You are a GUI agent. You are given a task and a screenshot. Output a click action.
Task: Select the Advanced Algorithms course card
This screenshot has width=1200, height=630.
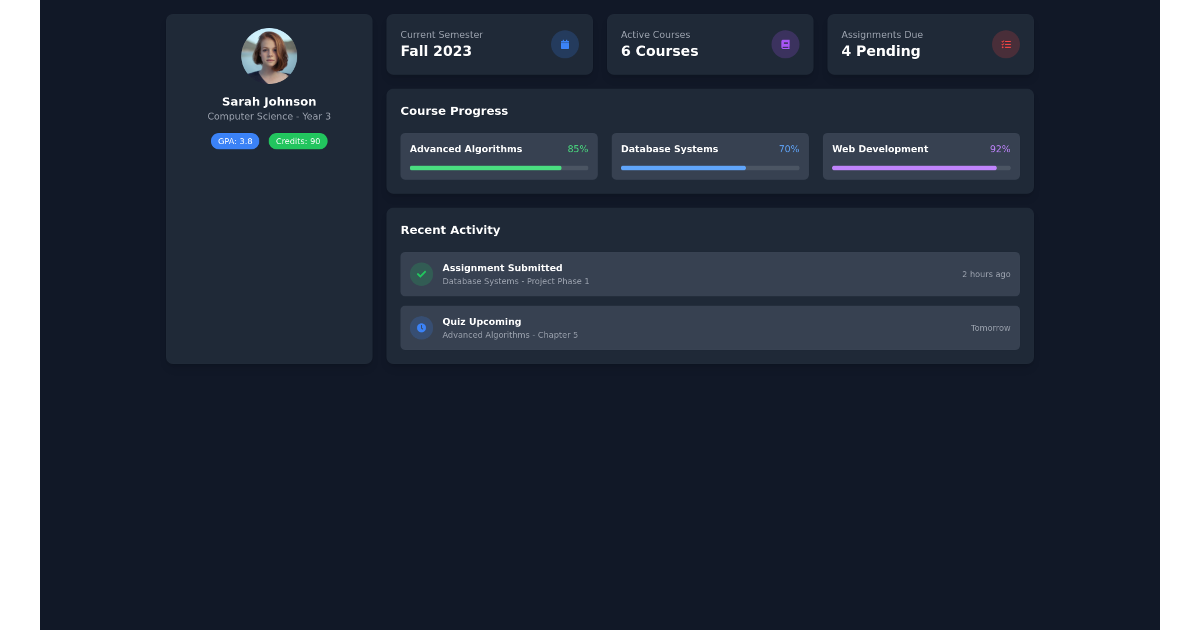pyautogui.click(x=499, y=156)
